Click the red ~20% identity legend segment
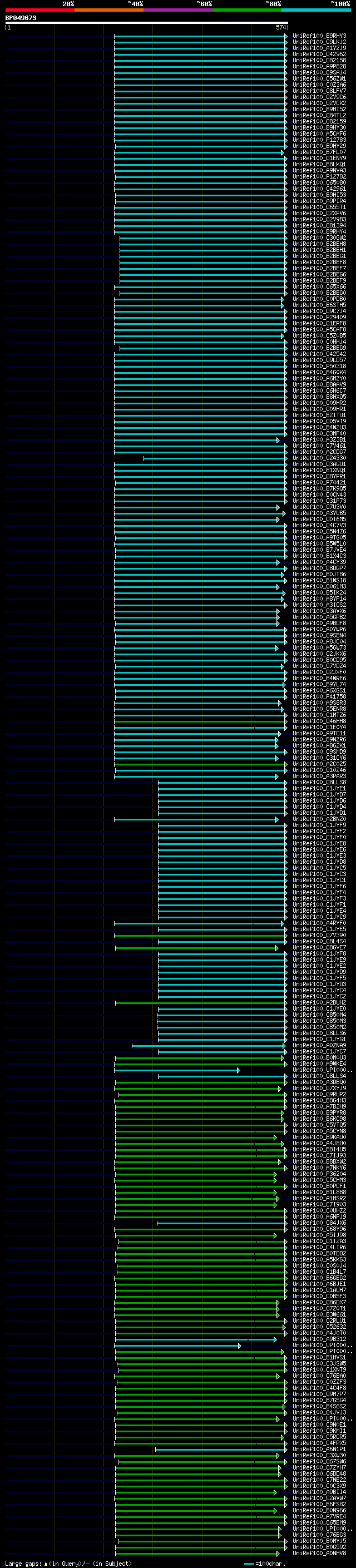The width and height of the screenshot is (356, 1568). [39, 10]
